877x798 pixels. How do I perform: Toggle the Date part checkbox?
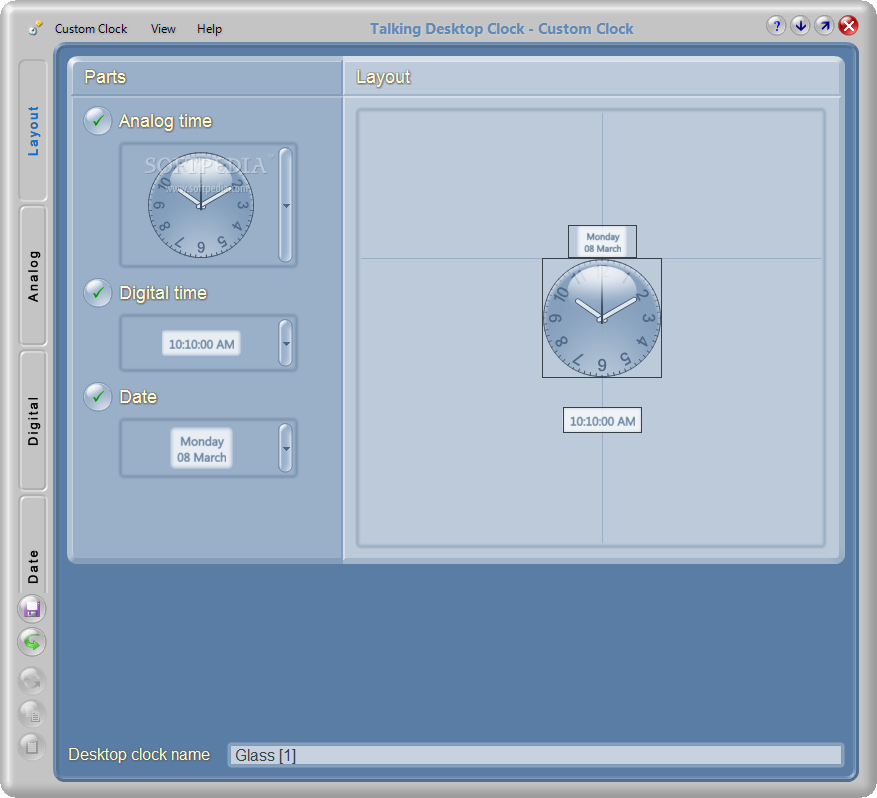point(98,396)
